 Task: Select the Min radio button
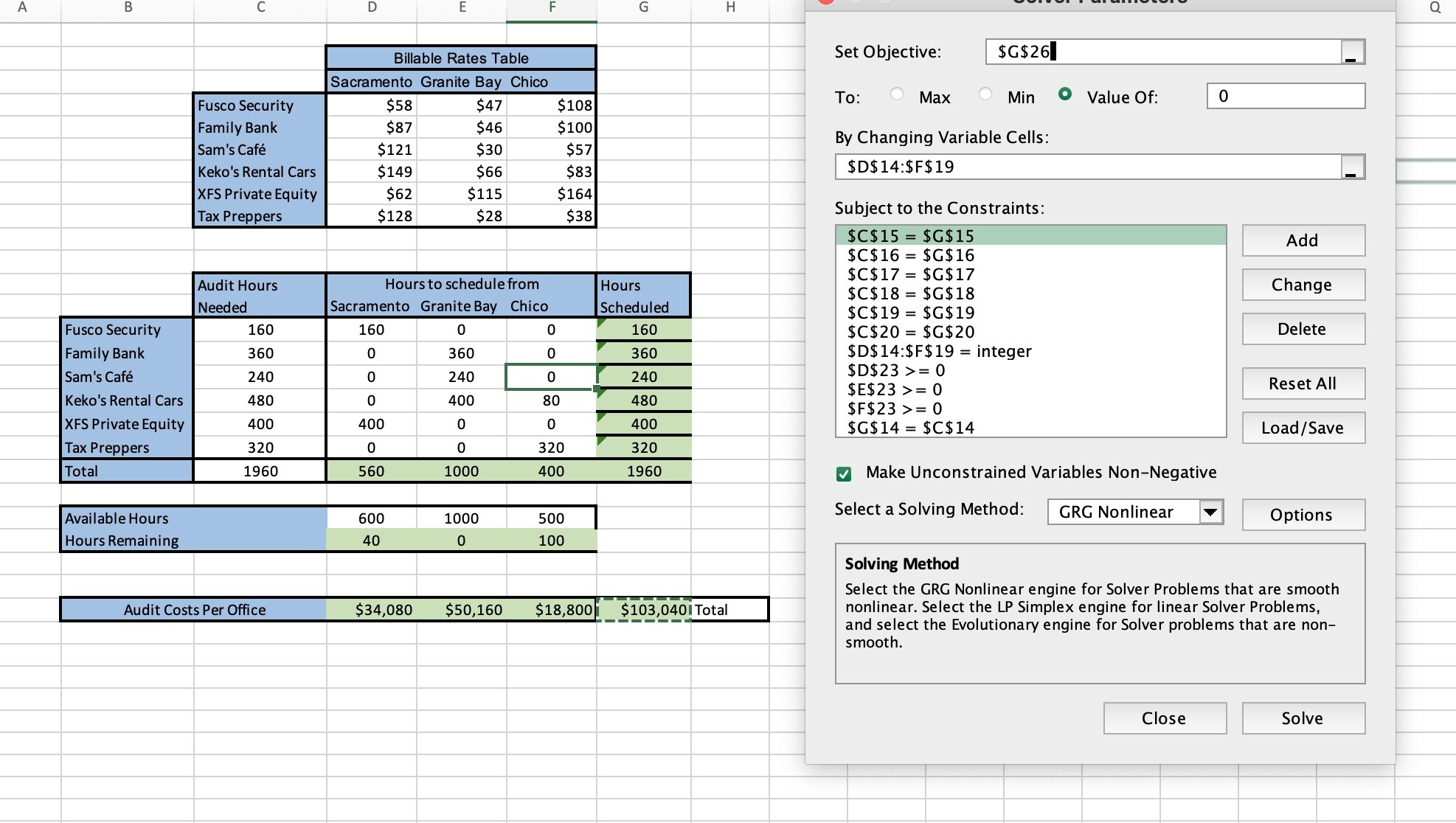pos(985,94)
